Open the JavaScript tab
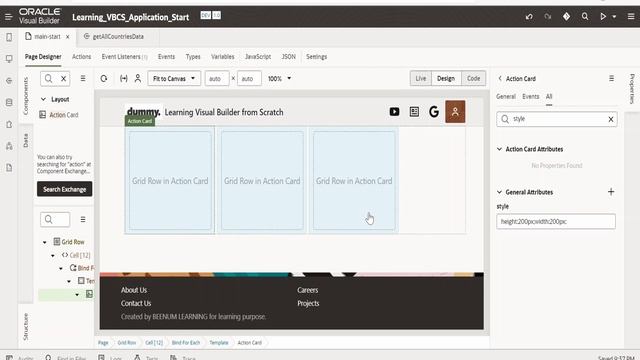The height and width of the screenshot is (360, 640). coord(258,57)
